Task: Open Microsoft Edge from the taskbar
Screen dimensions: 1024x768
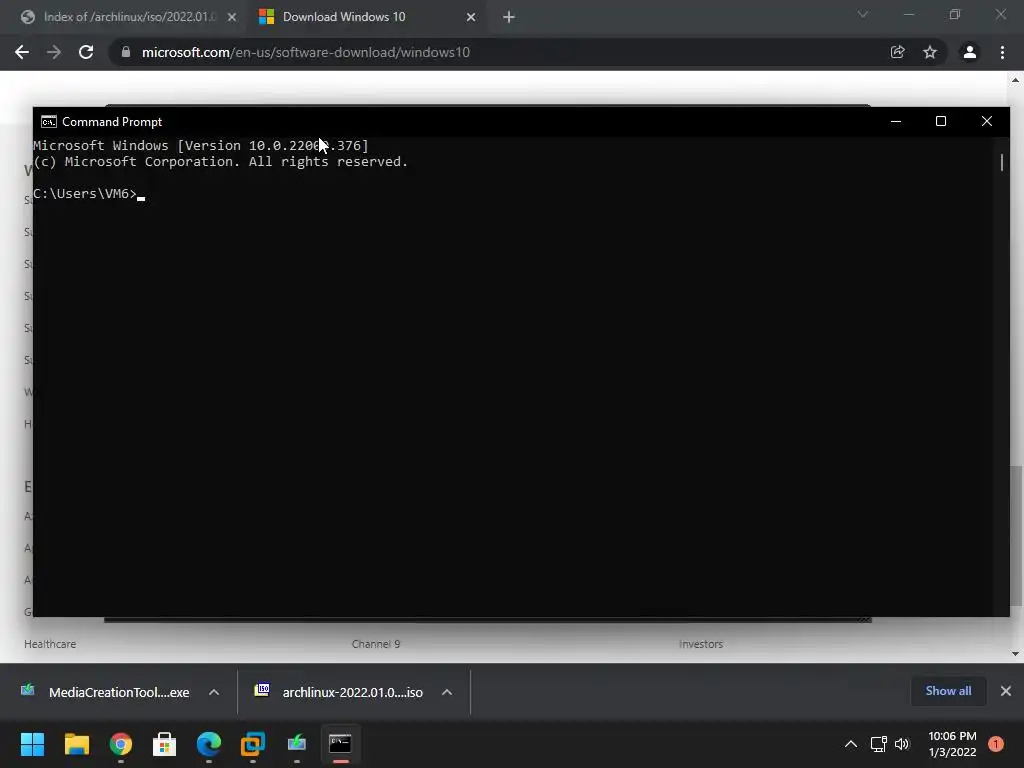Action: [209, 744]
